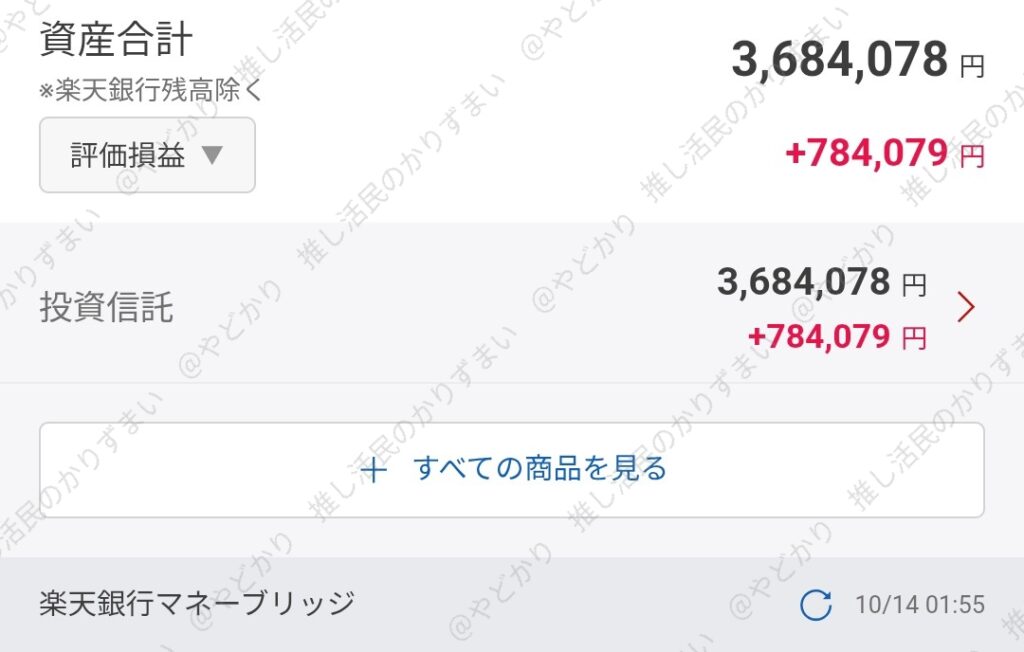This screenshot has height=652, width=1024.
Task: Click the red 円 beside the top gain
Action: pos(972,156)
